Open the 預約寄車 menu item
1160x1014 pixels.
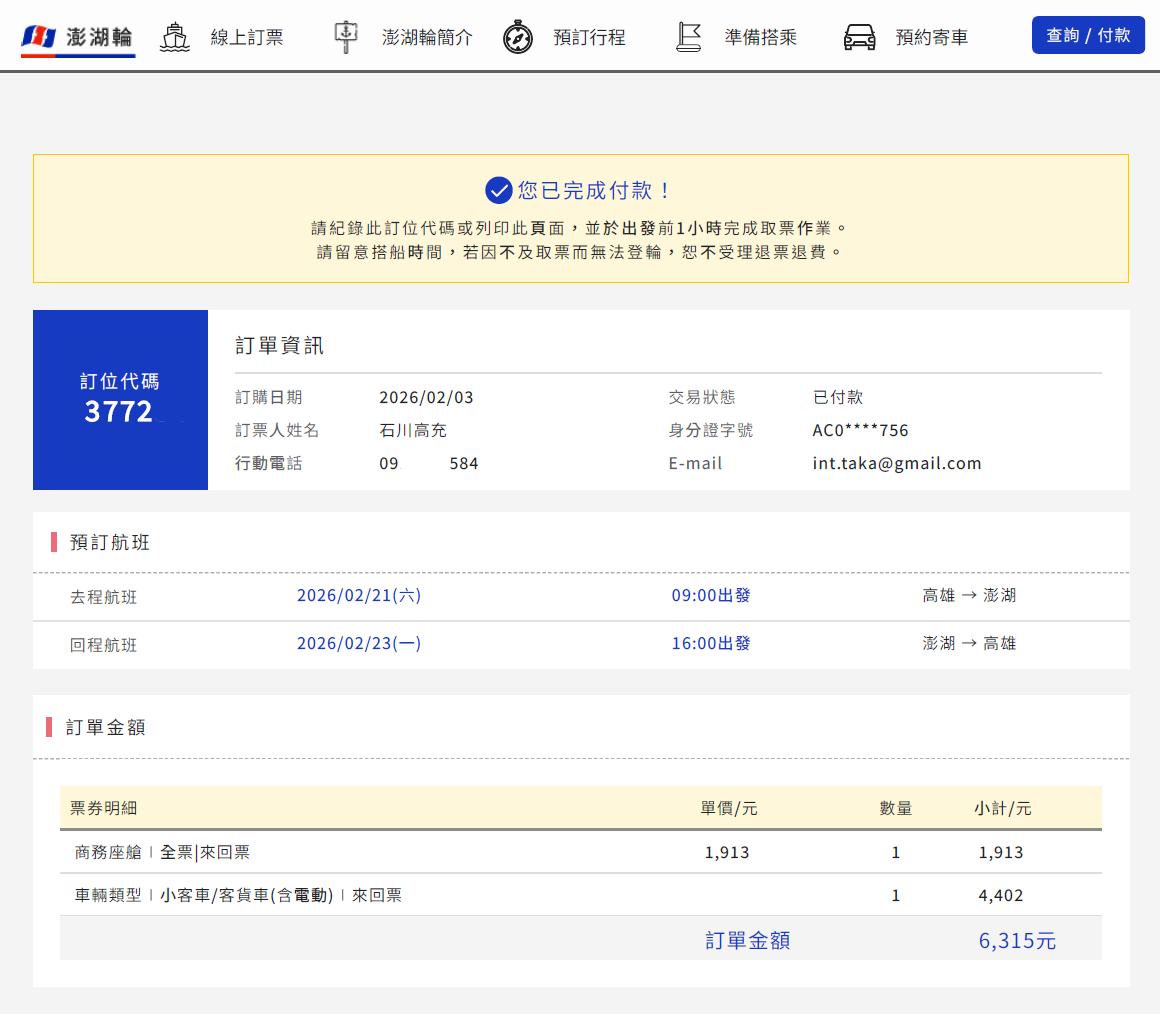931,38
